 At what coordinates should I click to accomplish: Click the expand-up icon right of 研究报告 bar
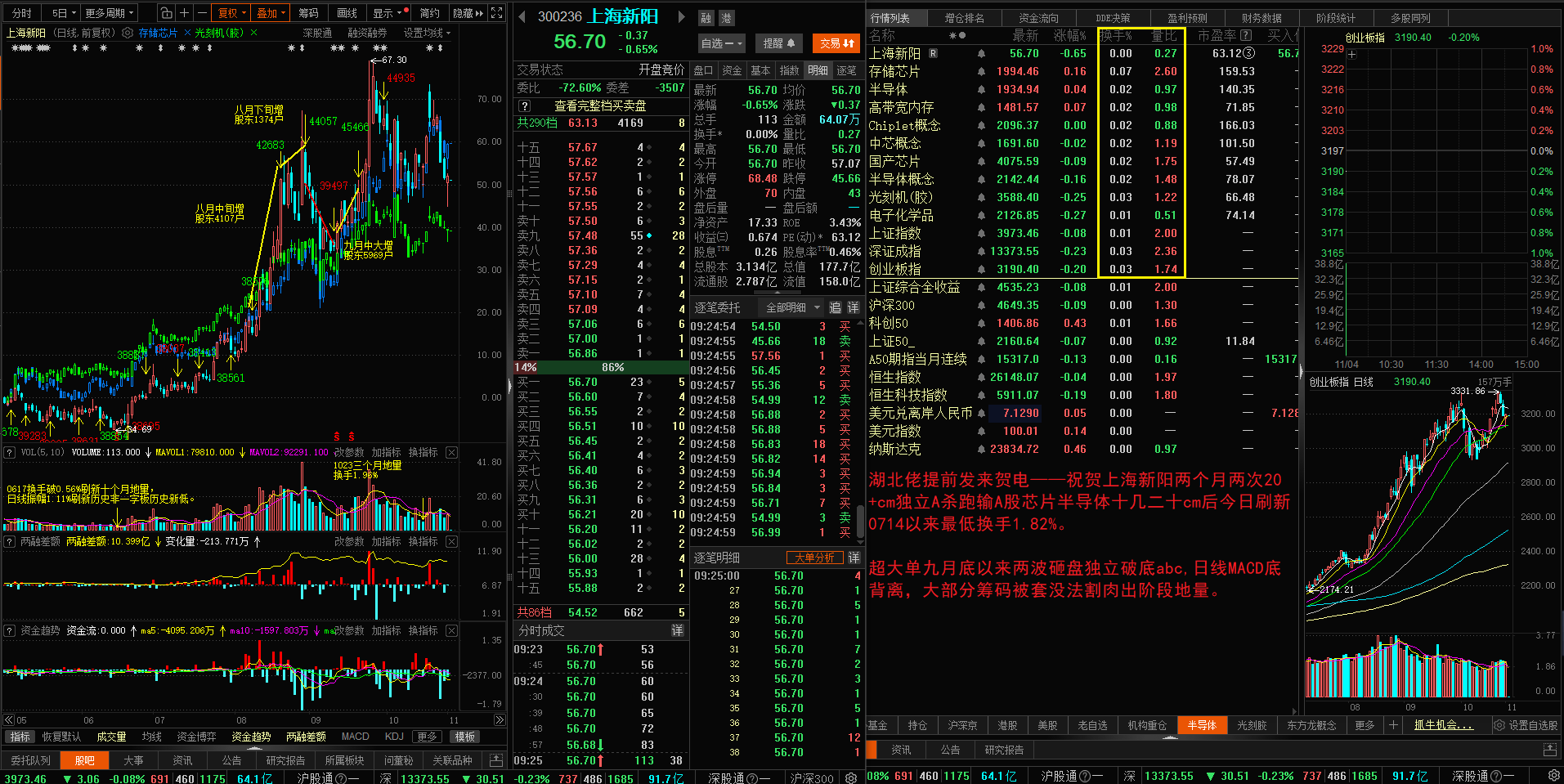pos(1549,750)
